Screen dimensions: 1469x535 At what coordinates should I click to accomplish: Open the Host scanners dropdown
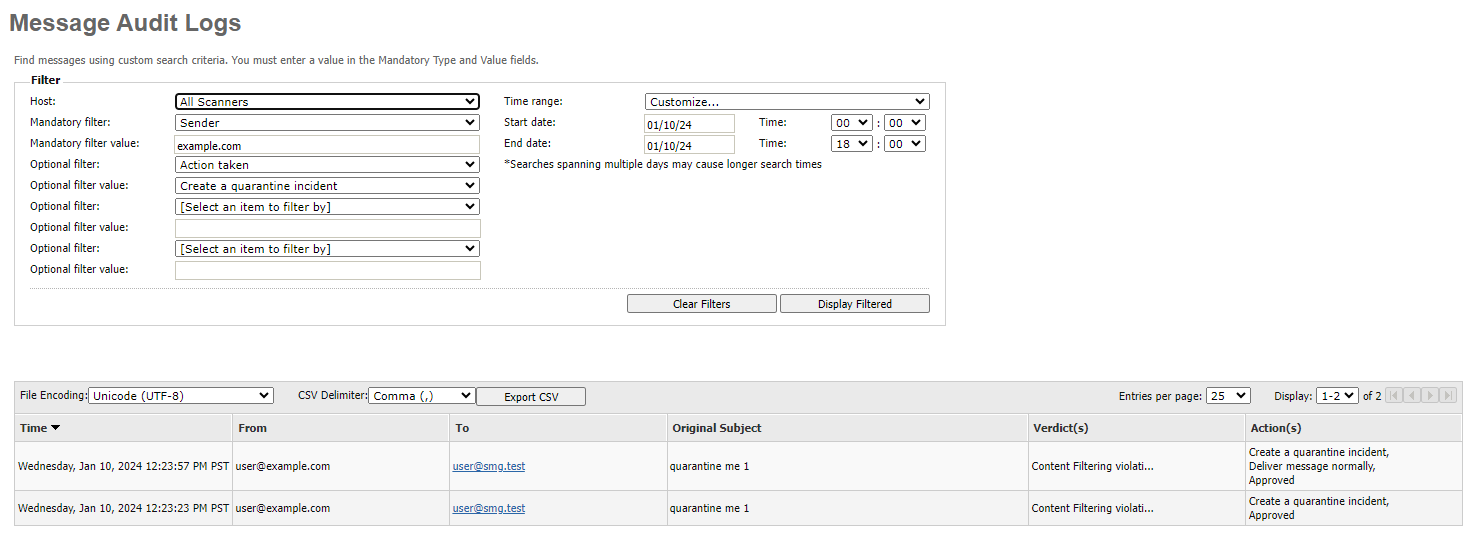[327, 102]
